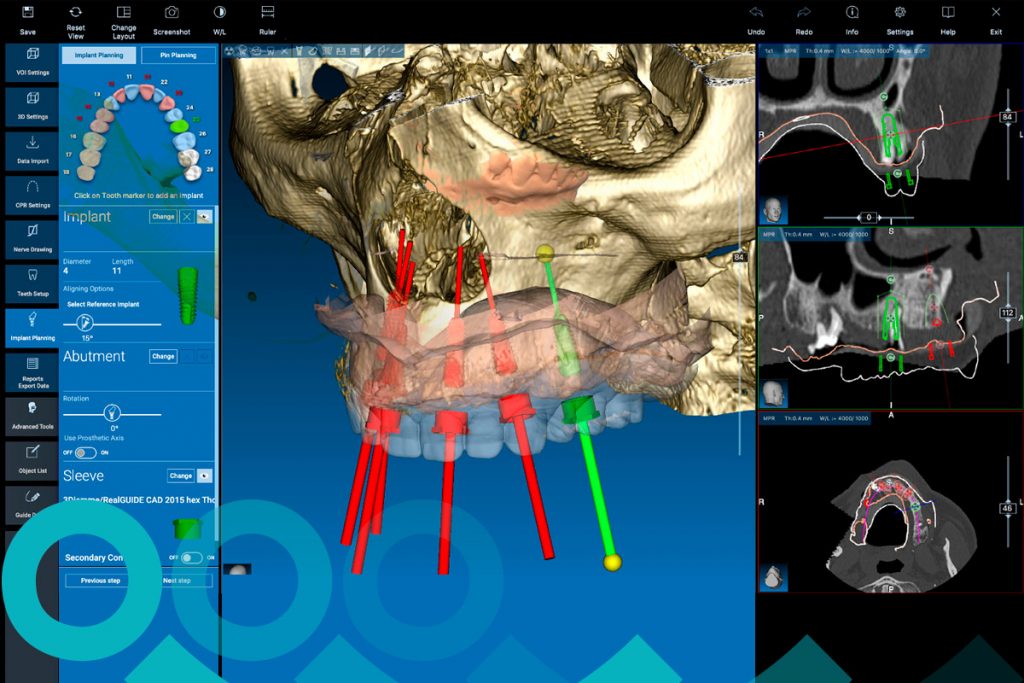Viewport: 1024px width, 683px height.
Task: Take a screenshot with the Screenshot tool
Action: 172,20
